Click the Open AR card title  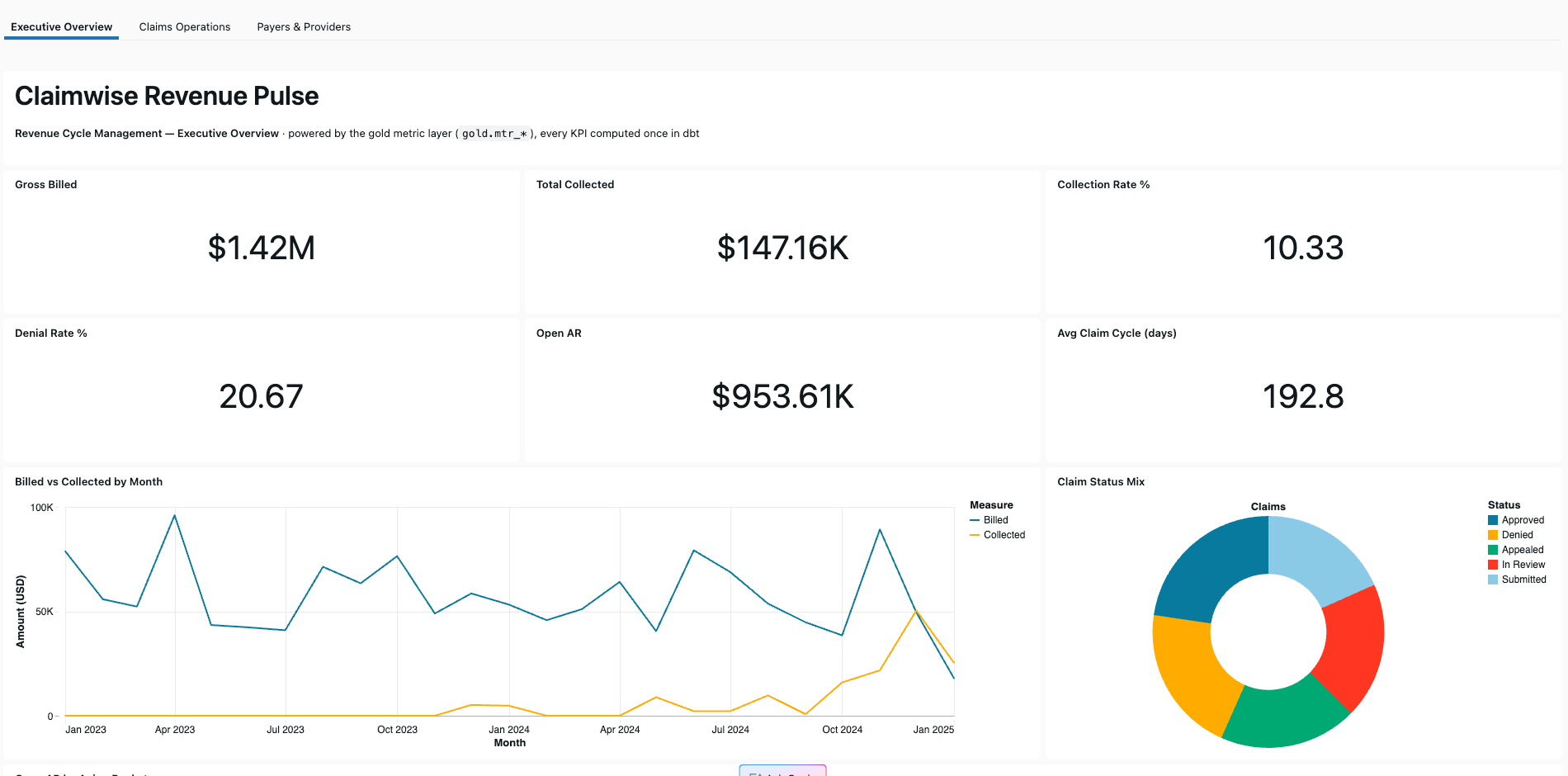tap(559, 333)
